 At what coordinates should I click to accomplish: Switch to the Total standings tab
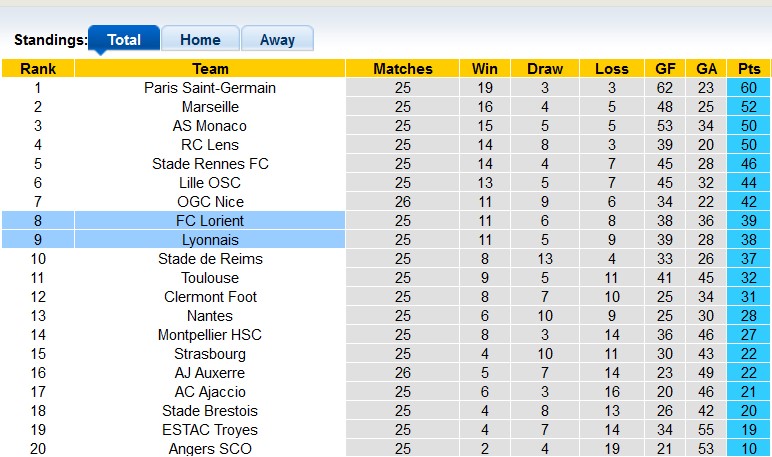click(x=124, y=40)
